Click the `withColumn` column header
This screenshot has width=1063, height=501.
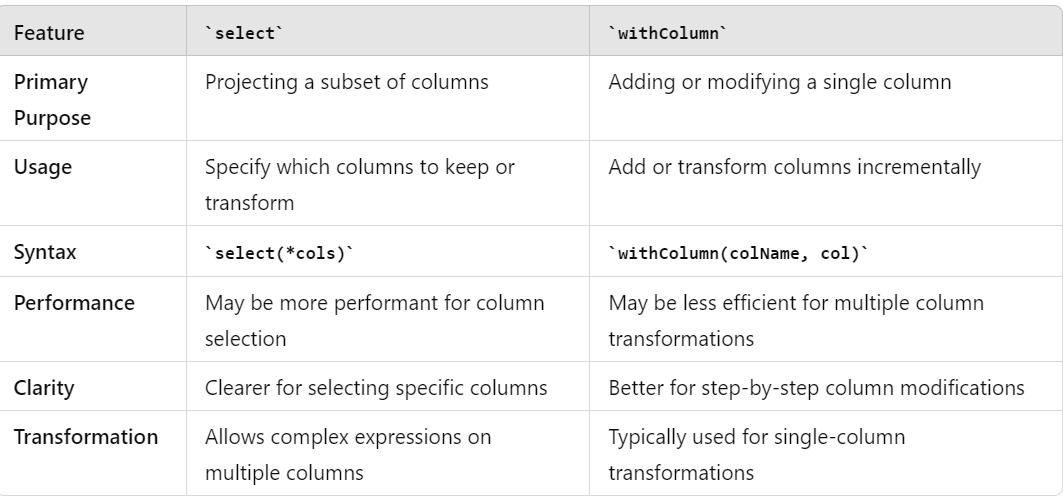(667, 33)
